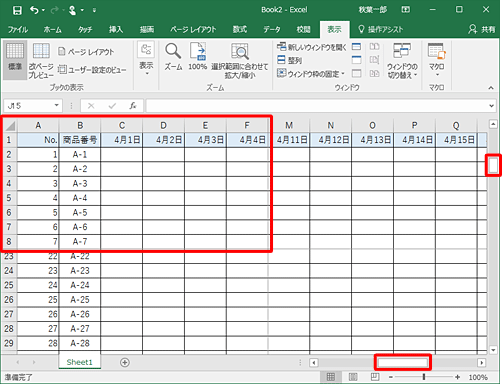Click the zoom slider handle
Viewport: 502px width, 384px height.
pos(424,377)
